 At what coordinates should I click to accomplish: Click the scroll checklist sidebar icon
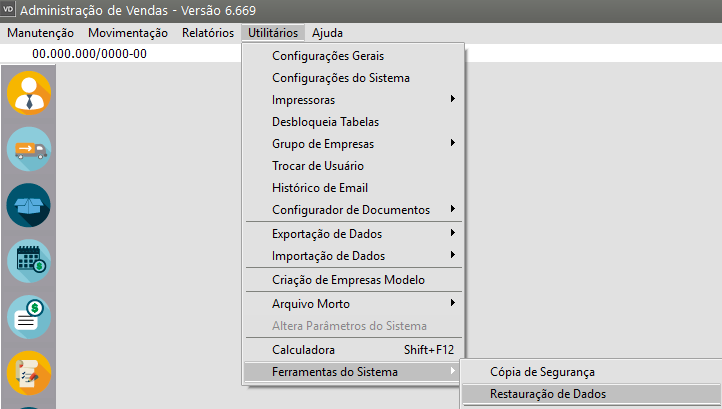(28, 374)
